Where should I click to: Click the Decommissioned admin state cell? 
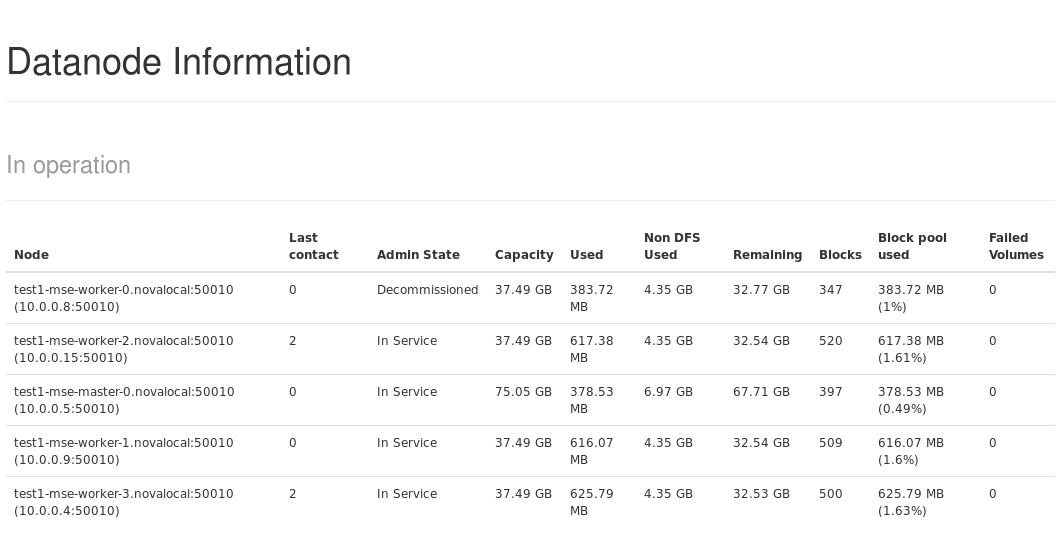pyautogui.click(x=427, y=290)
